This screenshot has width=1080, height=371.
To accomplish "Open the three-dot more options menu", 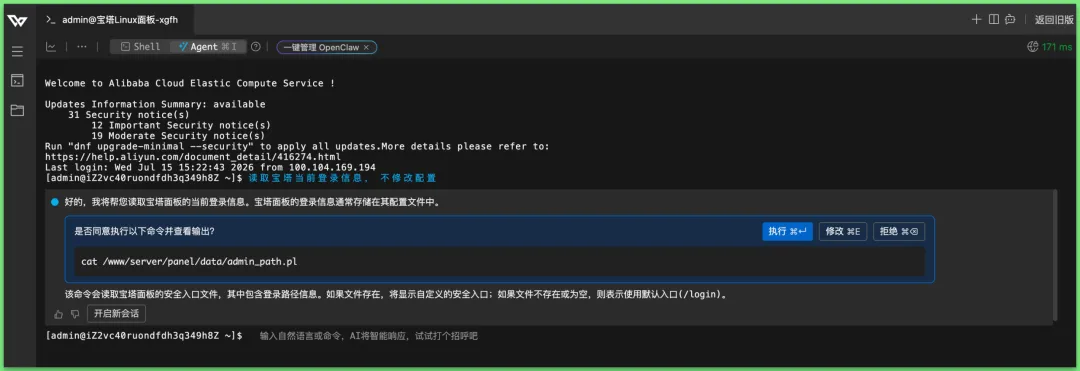I will 82,47.
